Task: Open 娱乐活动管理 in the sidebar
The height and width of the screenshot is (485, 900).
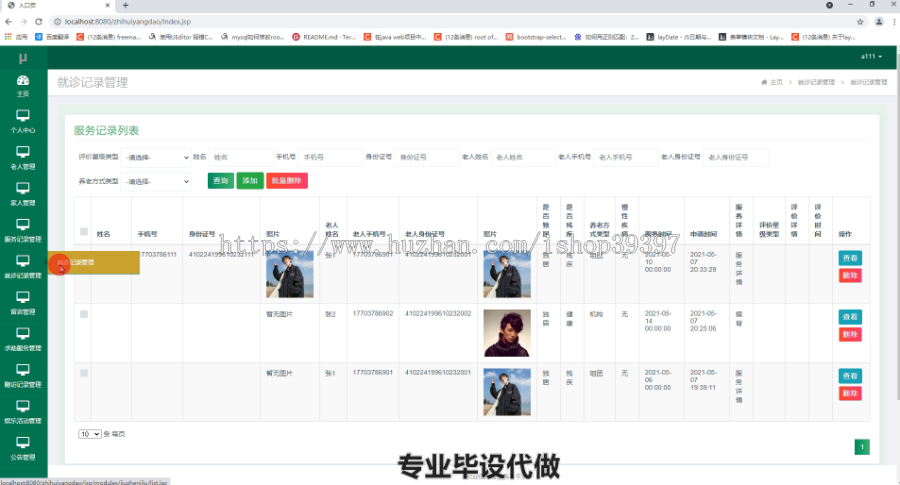Action: click(23, 412)
